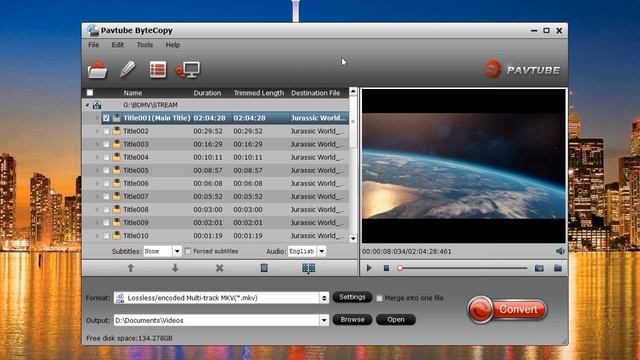Viewport: 640px width, 360px height.
Task: Click the Settings button
Action: coord(352,297)
